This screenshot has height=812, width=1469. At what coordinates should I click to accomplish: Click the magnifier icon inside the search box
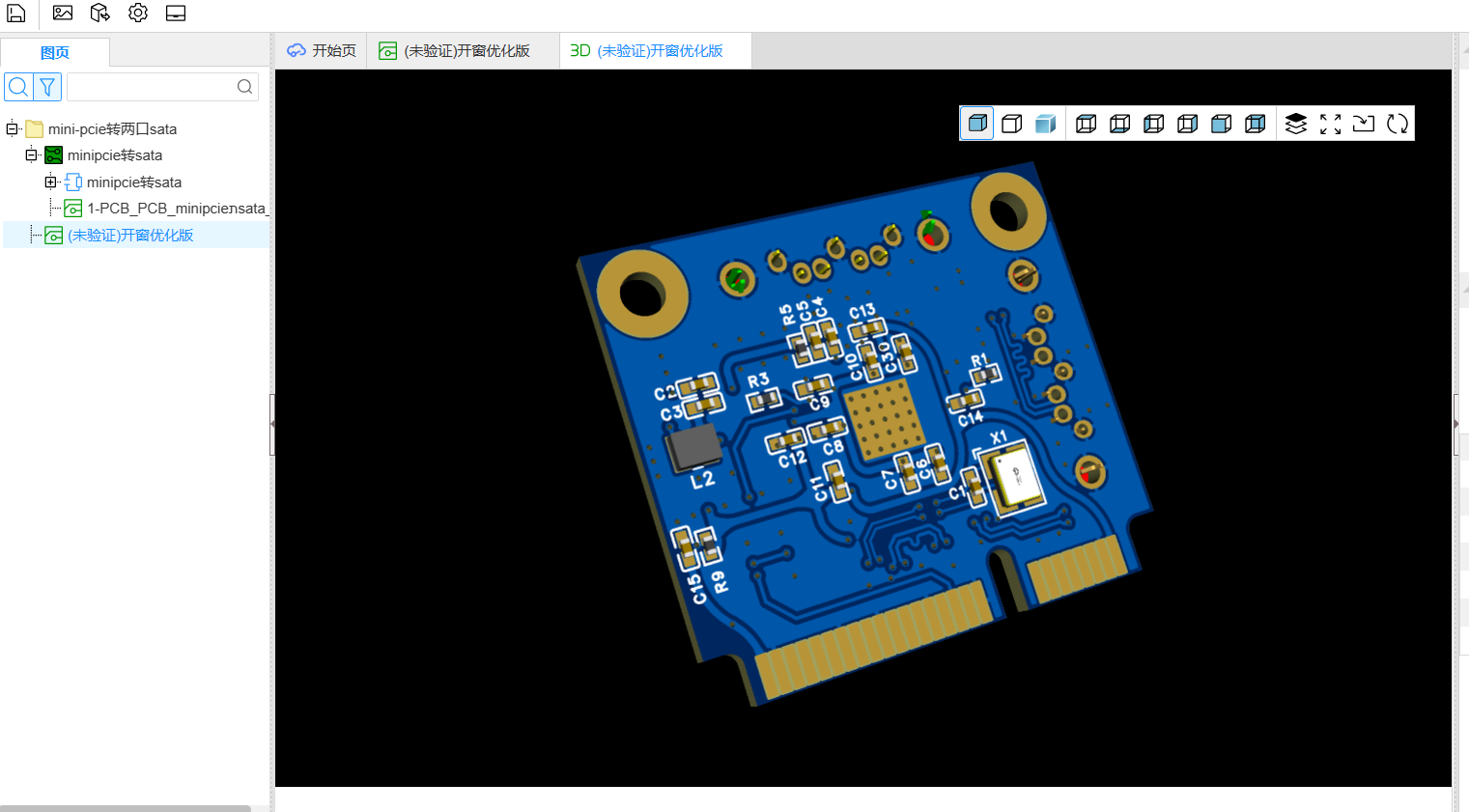(244, 87)
